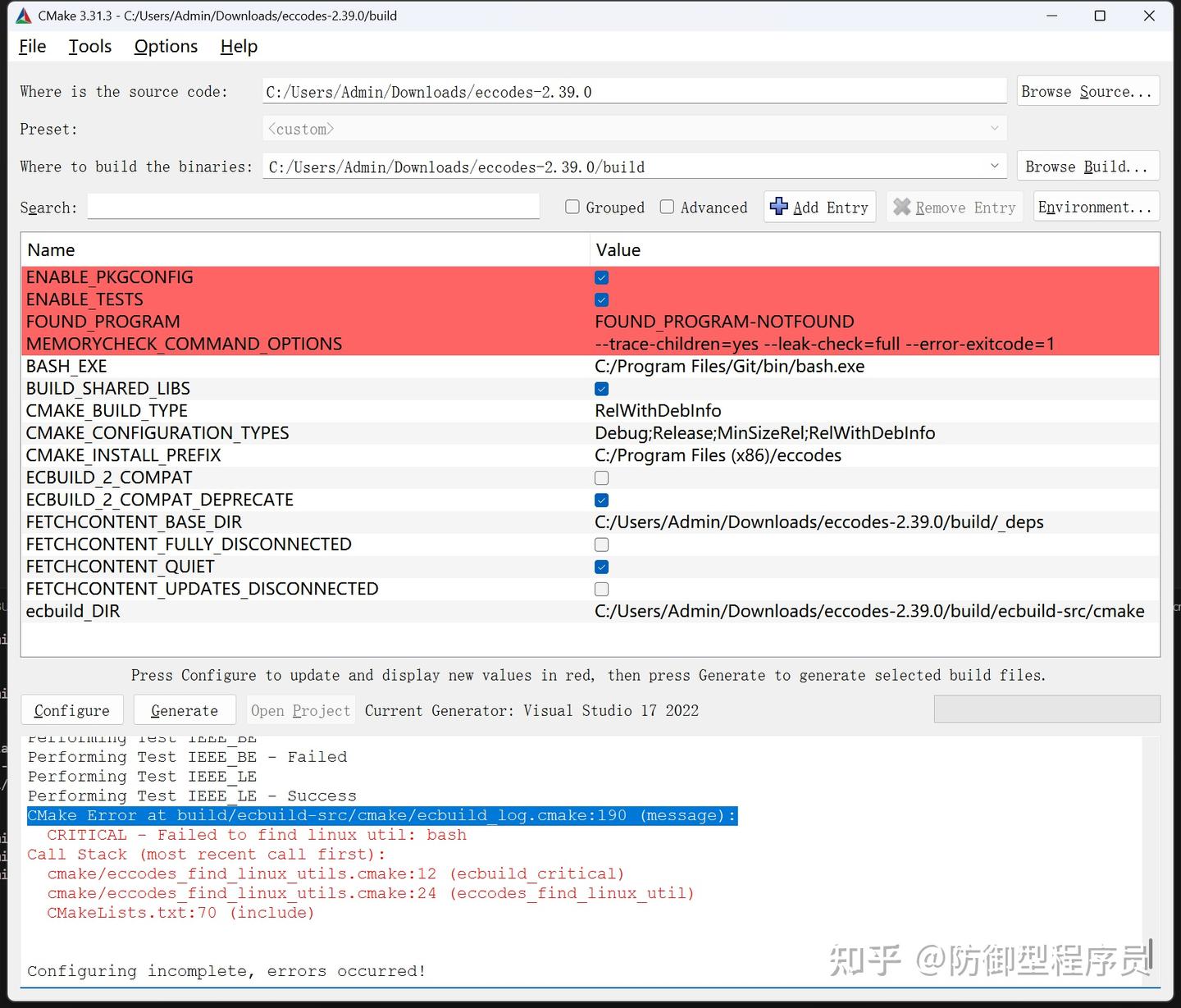Click the CMake logo icon in title bar
Viewport: 1181px width, 1008px height.
pyautogui.click(x=24, y=16)
